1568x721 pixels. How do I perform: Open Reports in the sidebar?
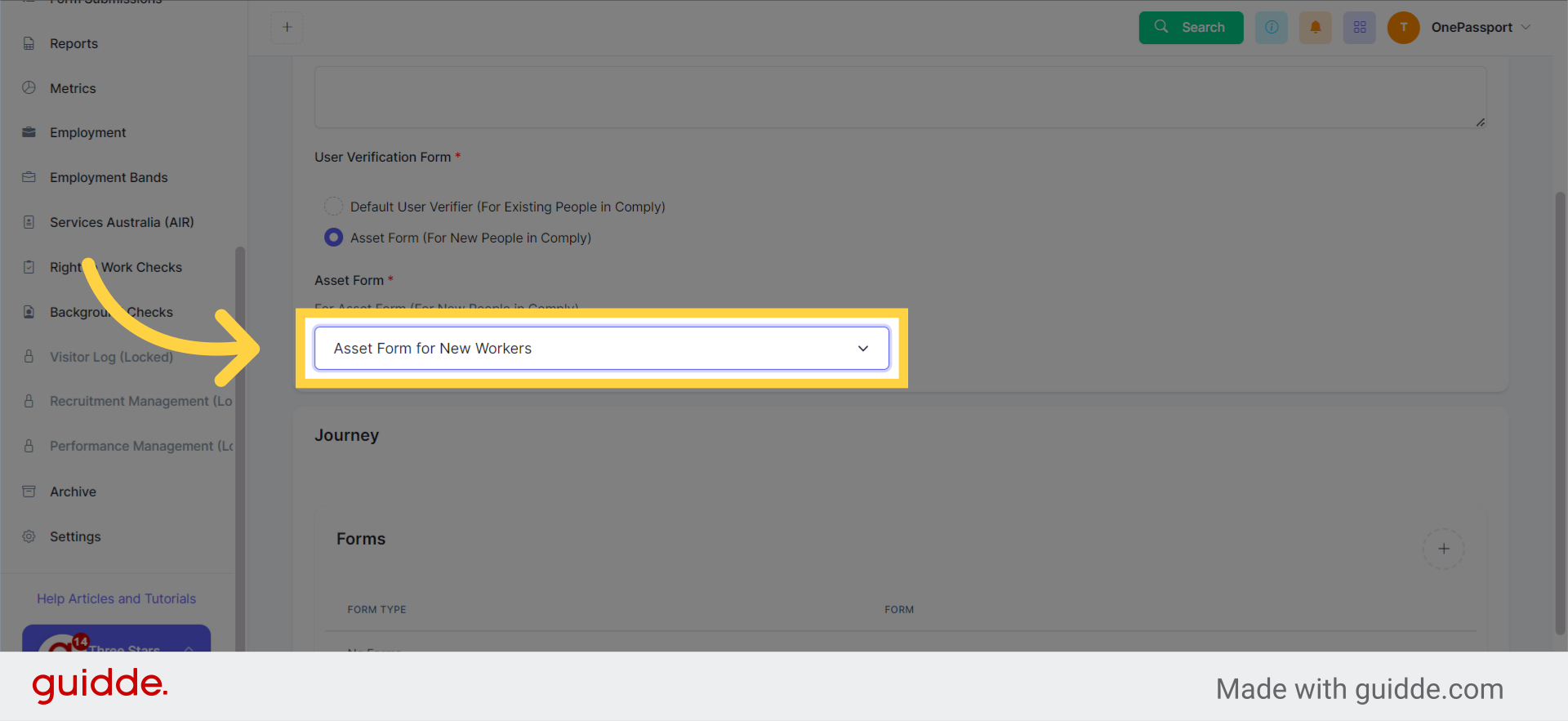[73, 43]
